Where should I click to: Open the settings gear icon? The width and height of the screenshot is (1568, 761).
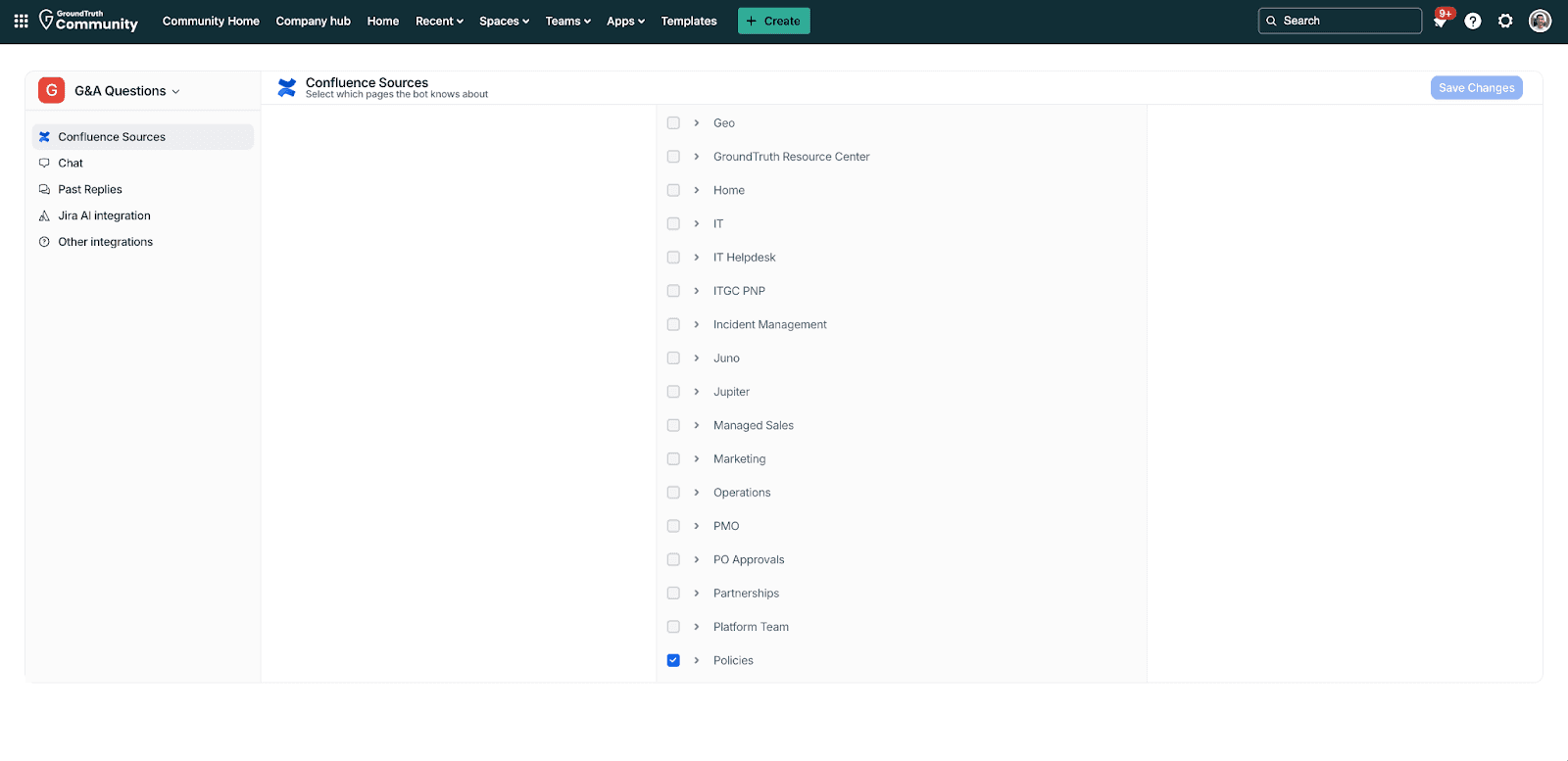[x=1505, y=21]
